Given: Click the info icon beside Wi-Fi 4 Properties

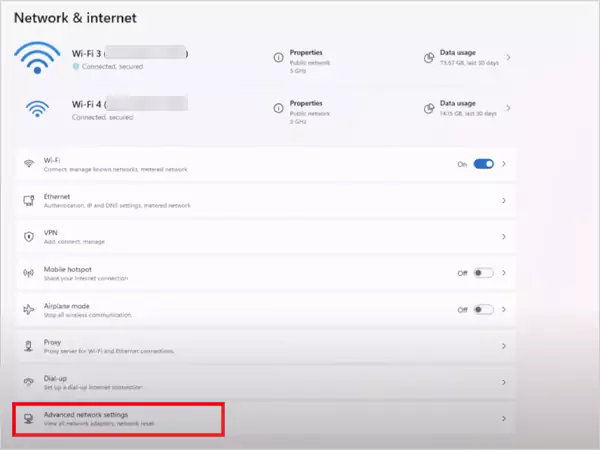Looking at the screenshot, I should click(279, 108).
